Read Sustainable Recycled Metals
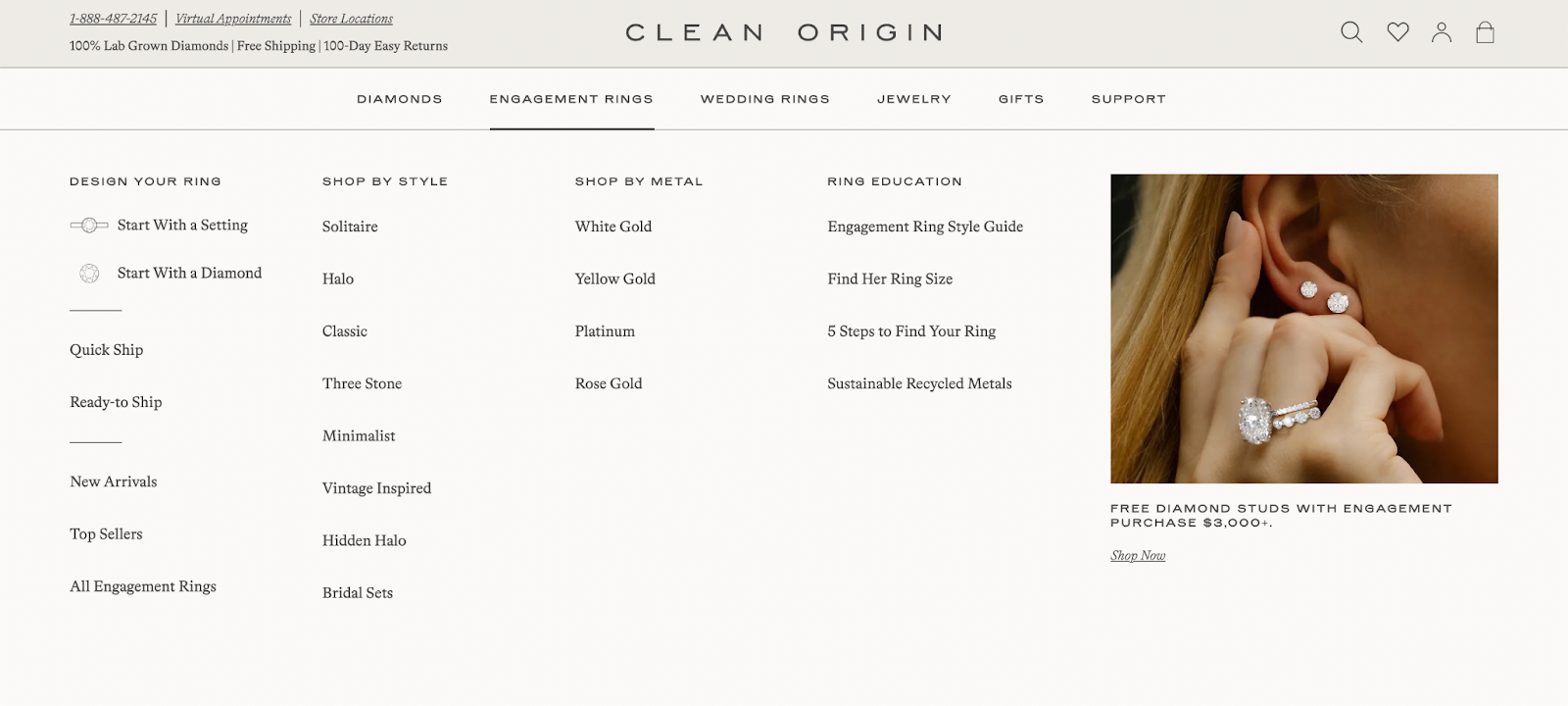 [919, 383]
